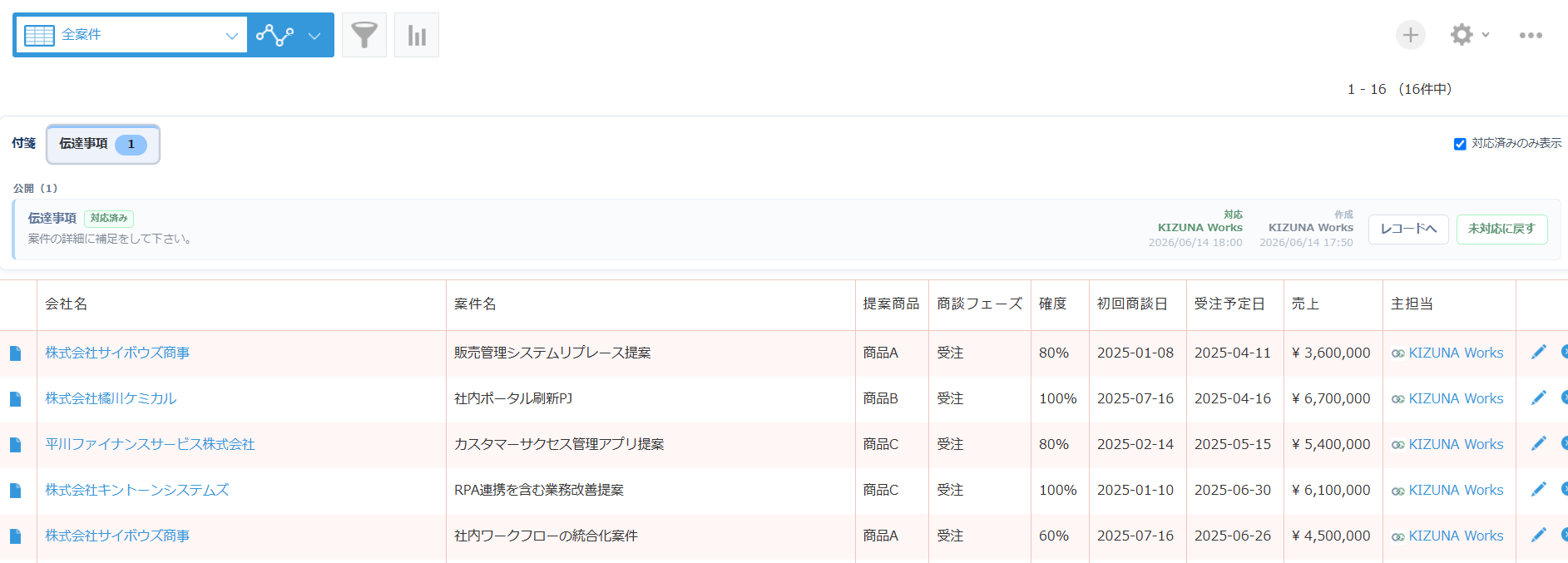Add a new record with plus icon

pos(1411,35)
